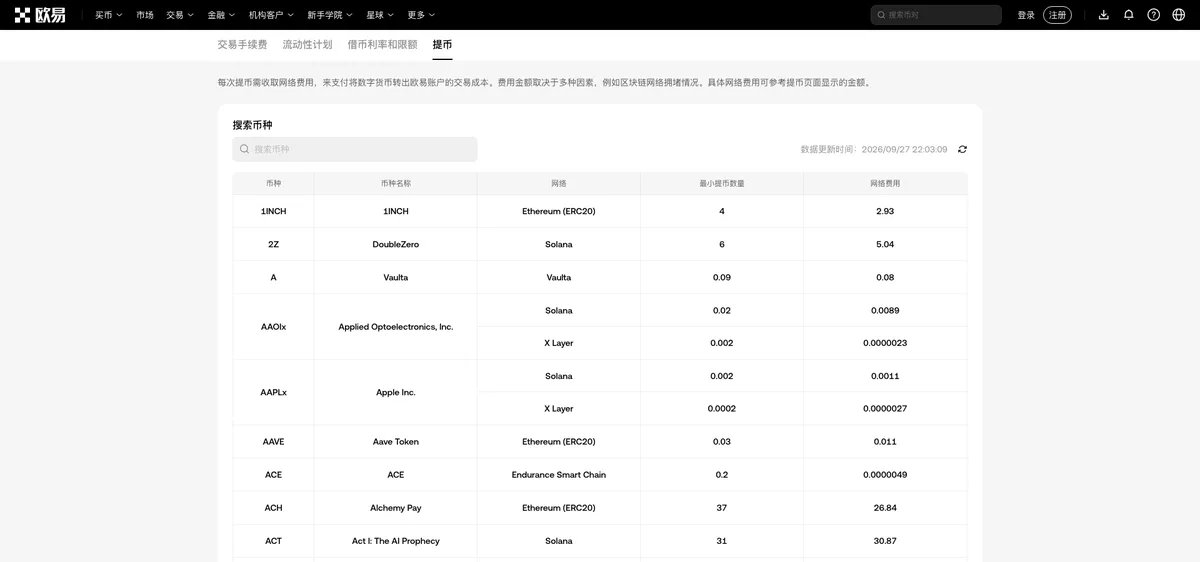Select the 提币 tab
The image size is (1200, 562).
point(442,45)
